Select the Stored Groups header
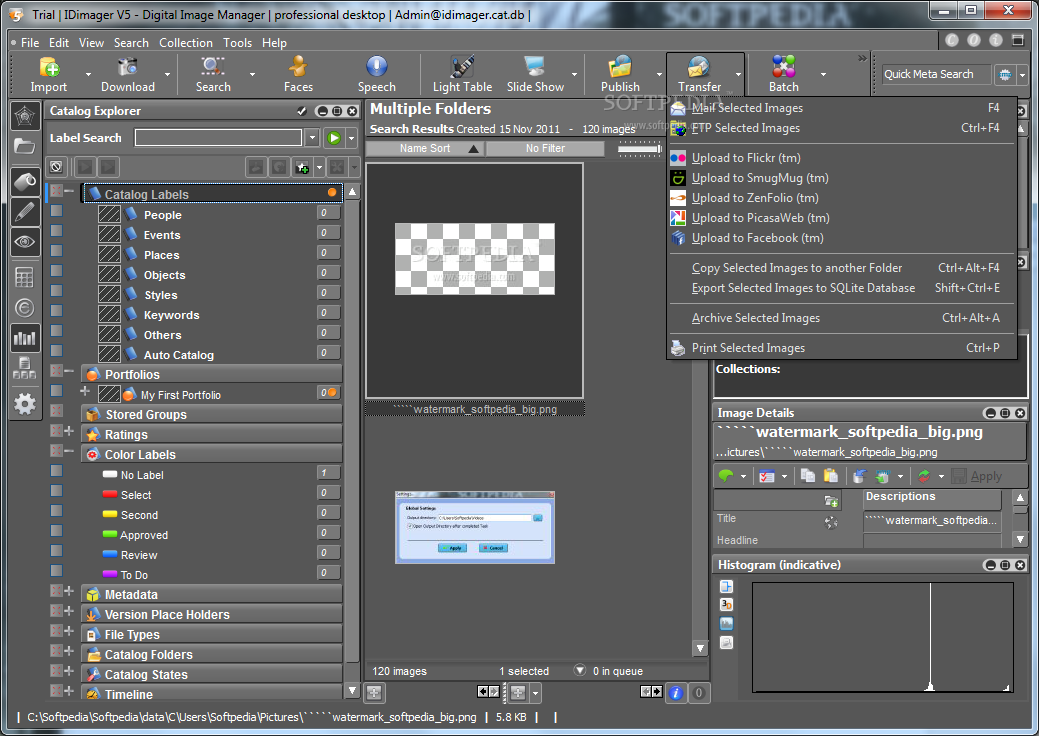Screen dimensions: 1039x736 212,415
